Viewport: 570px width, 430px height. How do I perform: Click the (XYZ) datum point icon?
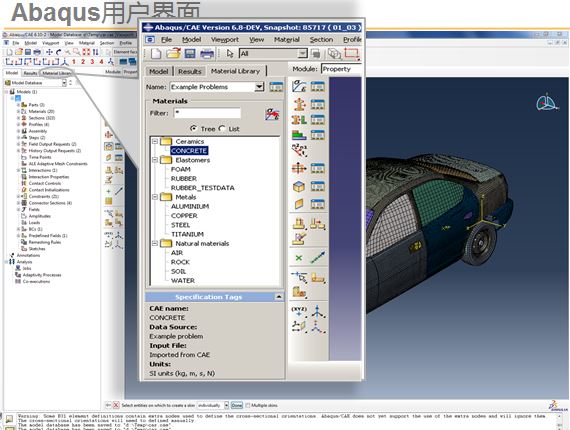click(x=299, y=311)
